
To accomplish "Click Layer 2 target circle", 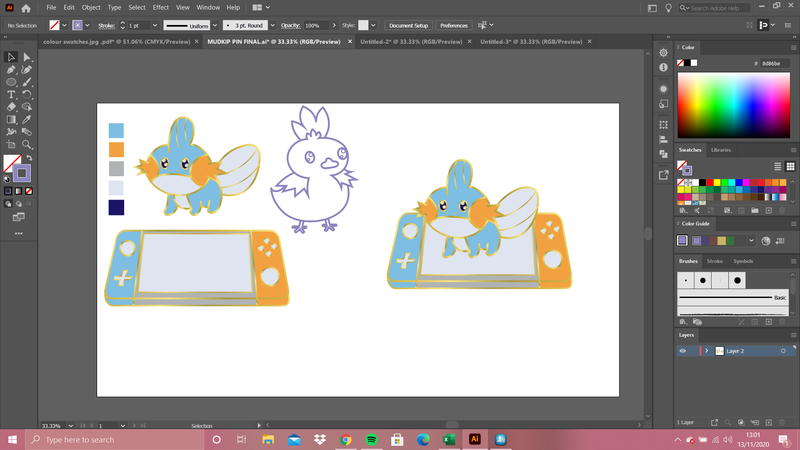I will click(783, 351).
